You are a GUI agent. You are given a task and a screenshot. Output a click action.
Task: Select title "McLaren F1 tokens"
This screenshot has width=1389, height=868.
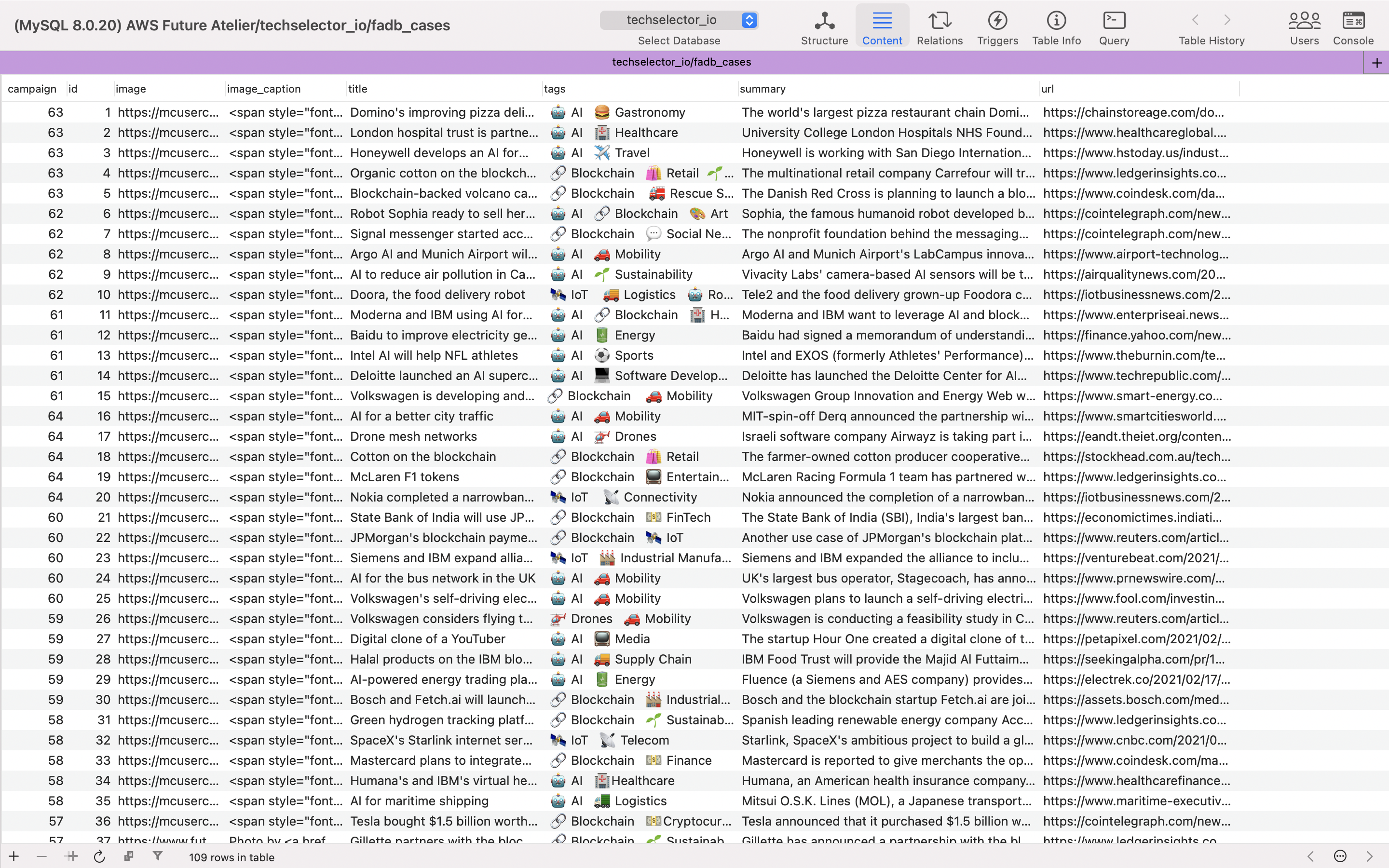444,477
